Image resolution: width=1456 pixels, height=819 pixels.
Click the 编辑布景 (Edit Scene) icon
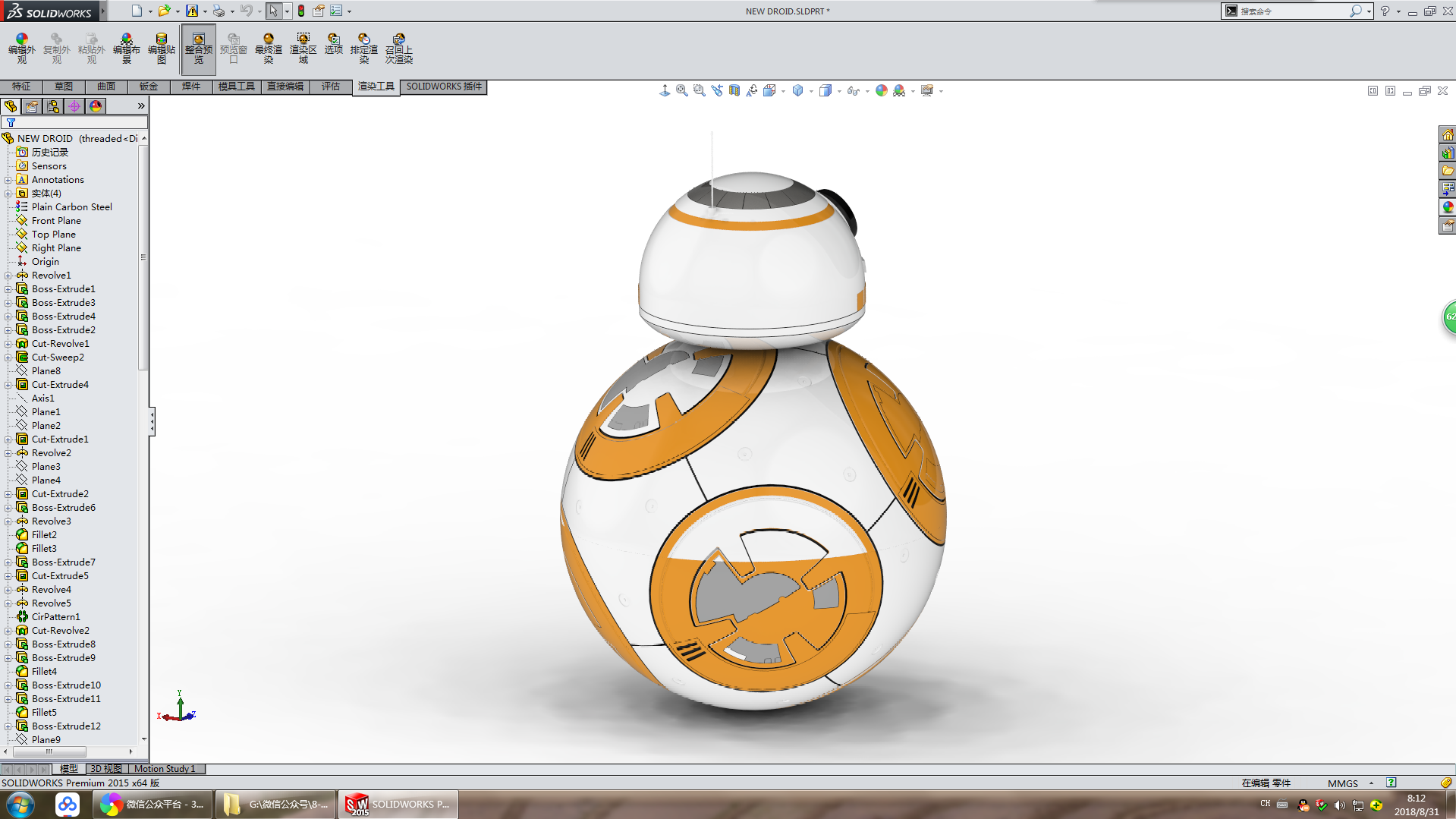[x=126, y=47]
